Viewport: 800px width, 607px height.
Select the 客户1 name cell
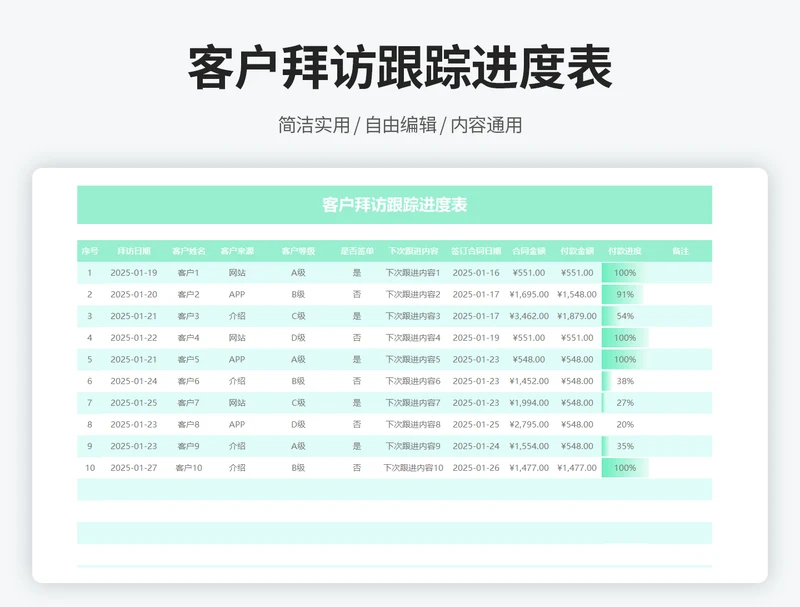pyautogui.click(x=189, y=273)
